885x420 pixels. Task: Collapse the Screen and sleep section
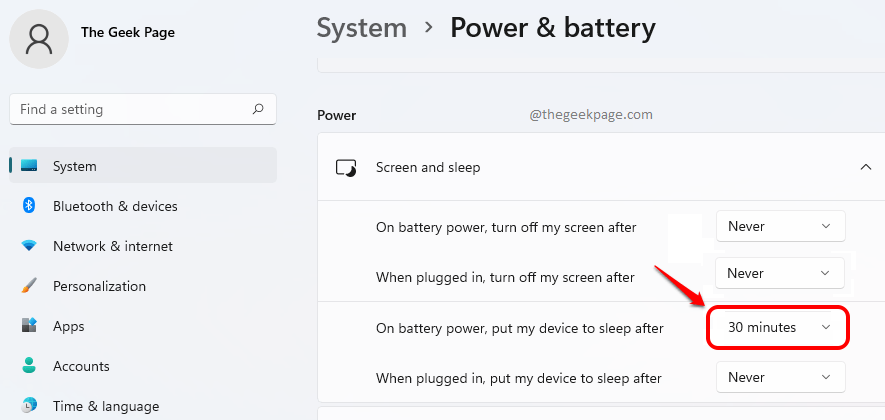point(865,167)
